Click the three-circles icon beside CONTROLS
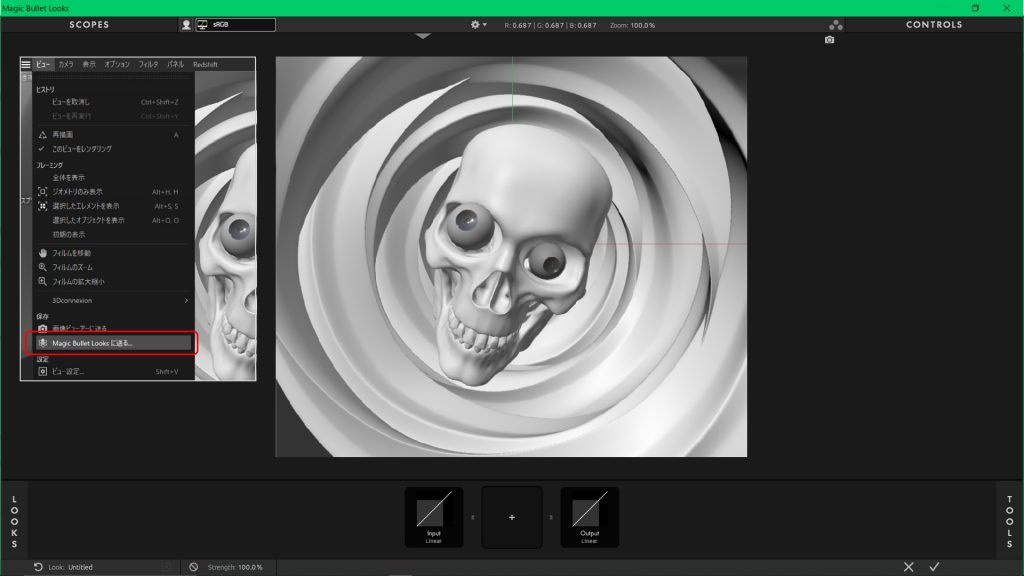 (836, 24)
